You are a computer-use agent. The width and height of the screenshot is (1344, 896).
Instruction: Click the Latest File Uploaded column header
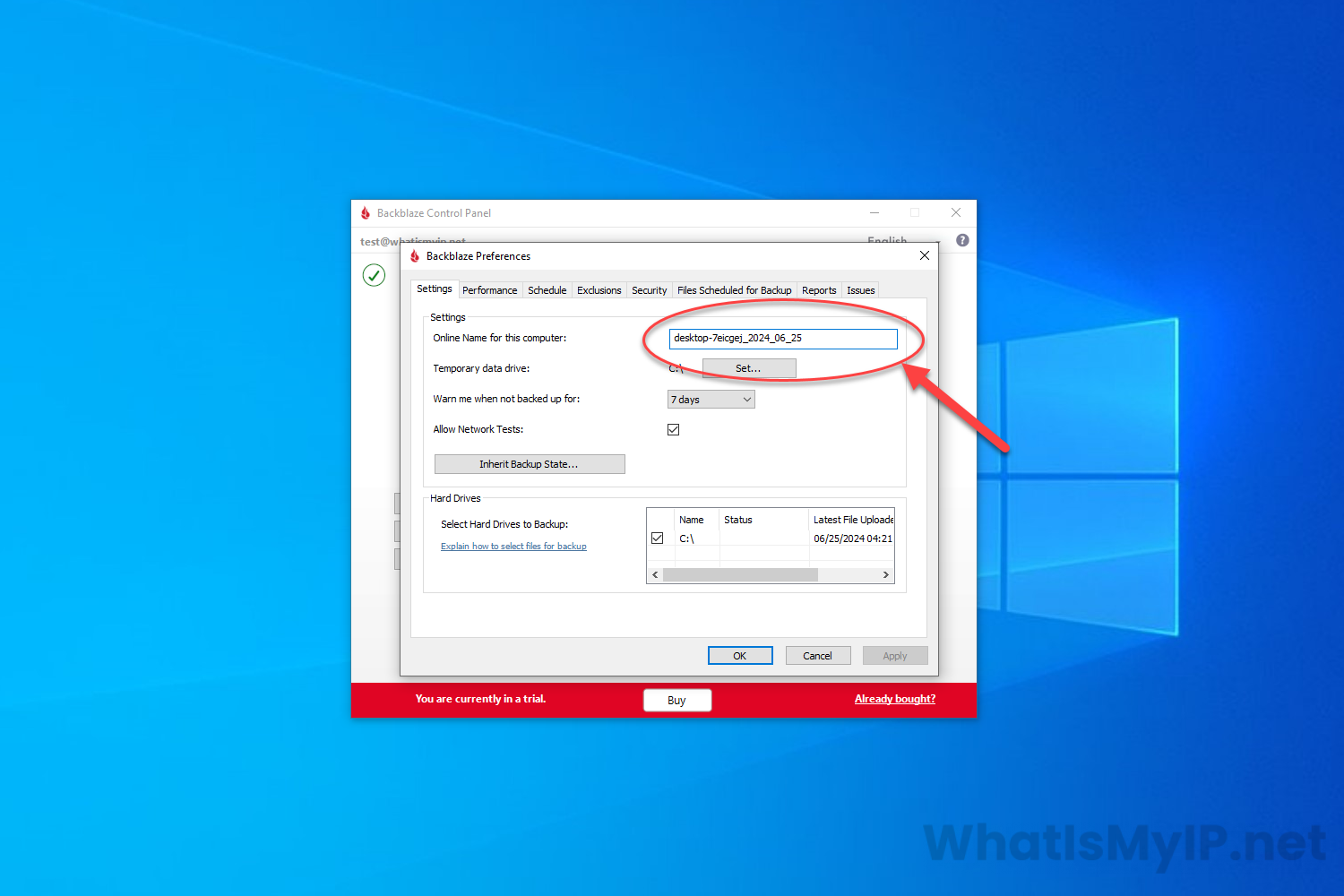pos(852,520)
